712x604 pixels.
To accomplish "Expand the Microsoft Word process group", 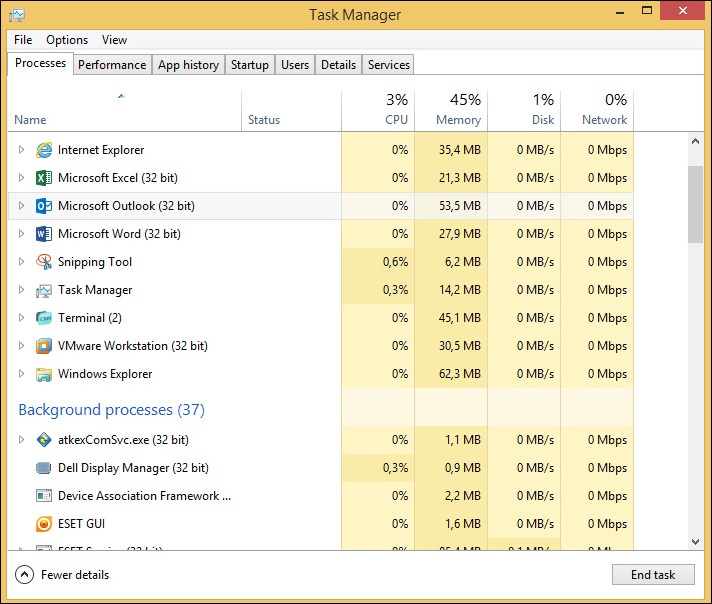I will click(21, 233).
